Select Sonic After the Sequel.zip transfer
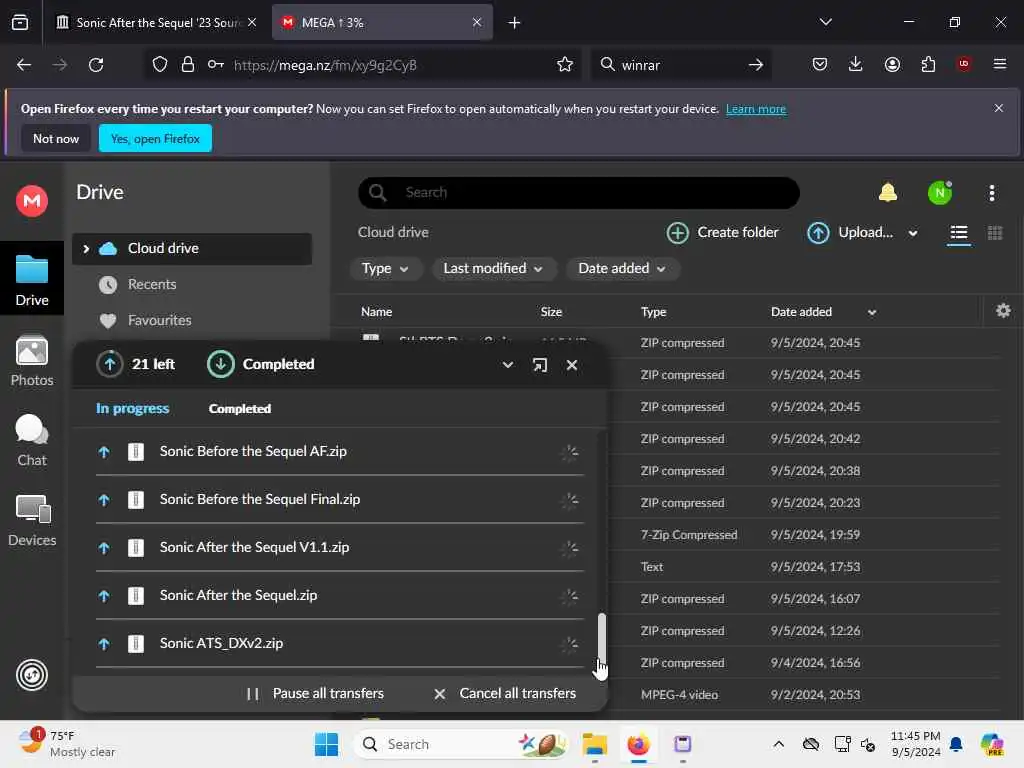The width and height of the screenshot is (1024, 768). pyautogui.click(x=340, y=596)
